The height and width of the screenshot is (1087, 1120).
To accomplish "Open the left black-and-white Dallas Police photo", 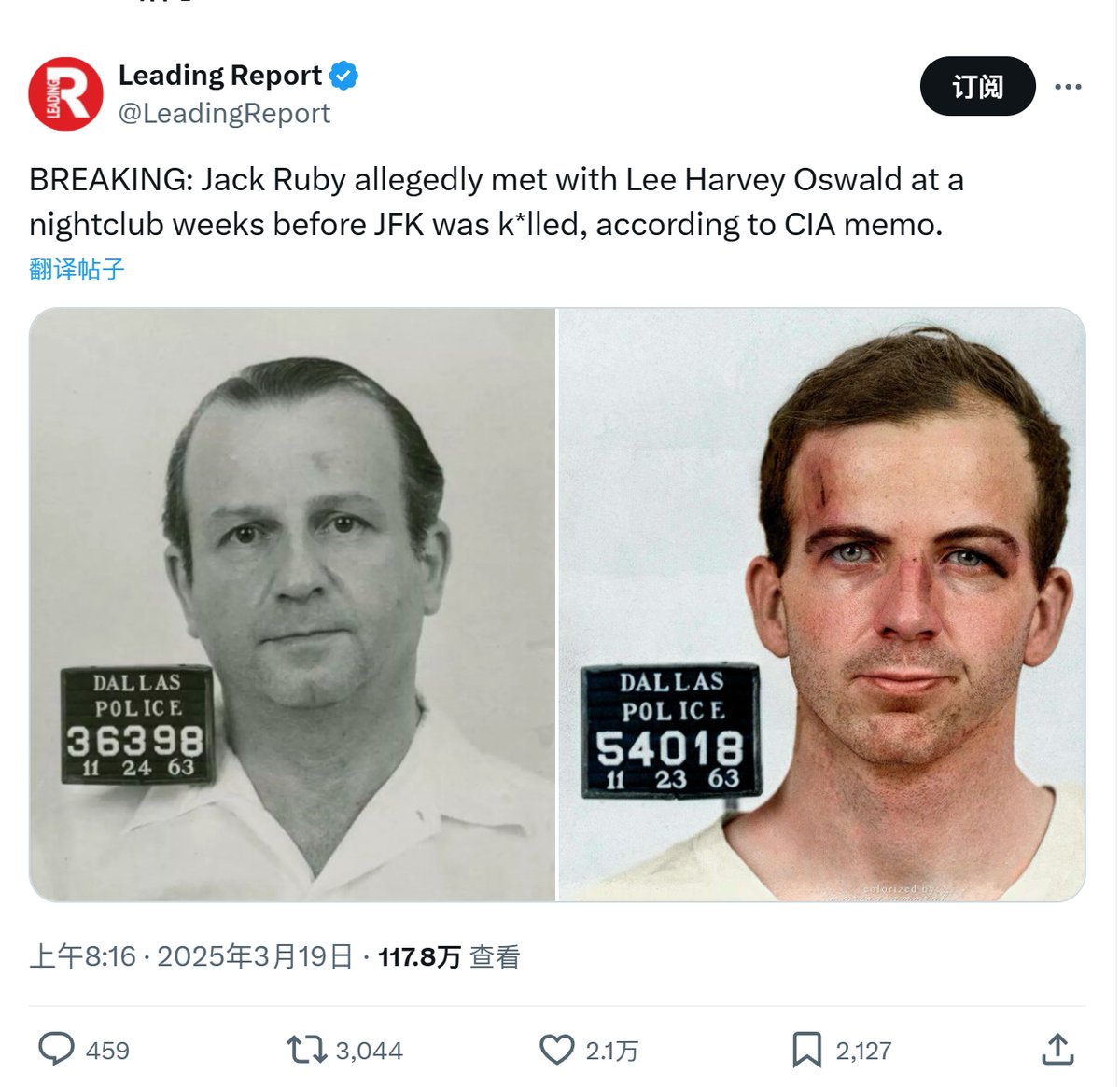I will pyautogui.click(x=292, y=605).
